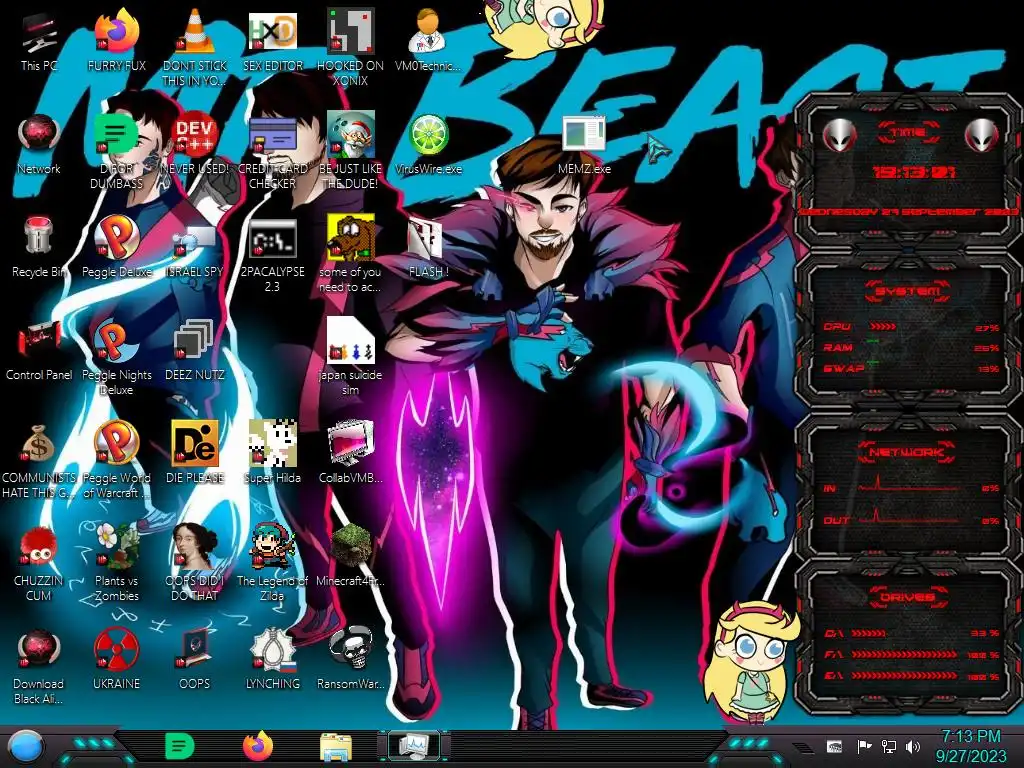Launch the Super Hilda shortcut
Image resolution: width=1024 pixels, height=768 pixels.
pyautogui.click(x=272, y=453)
